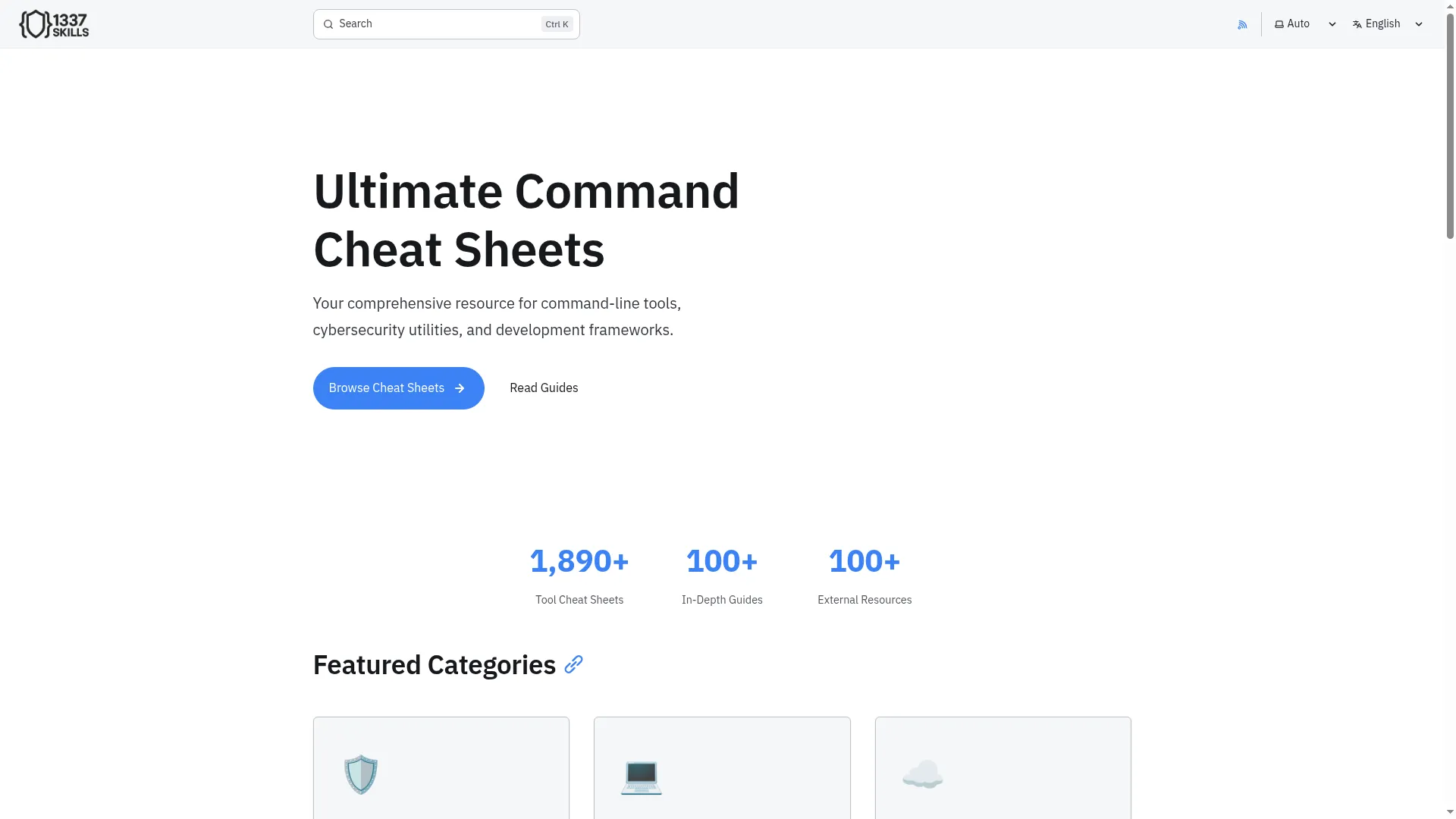The image size is (1456, 819).
Task: Click the translate icon beside English
Action: 1357,24
